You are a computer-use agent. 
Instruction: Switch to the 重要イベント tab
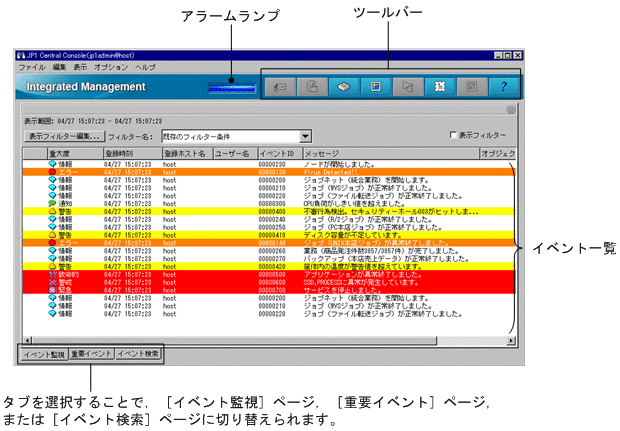click(x=91, y=353)
